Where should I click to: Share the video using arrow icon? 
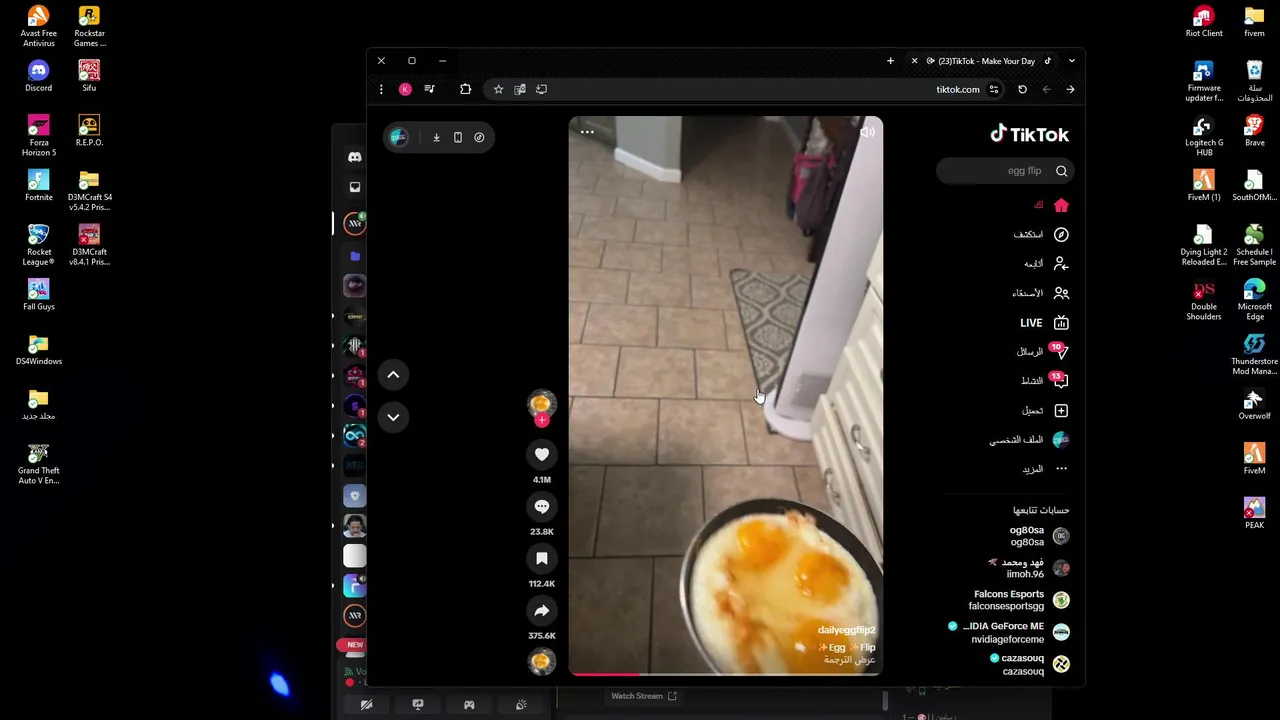tap(542, 610)
